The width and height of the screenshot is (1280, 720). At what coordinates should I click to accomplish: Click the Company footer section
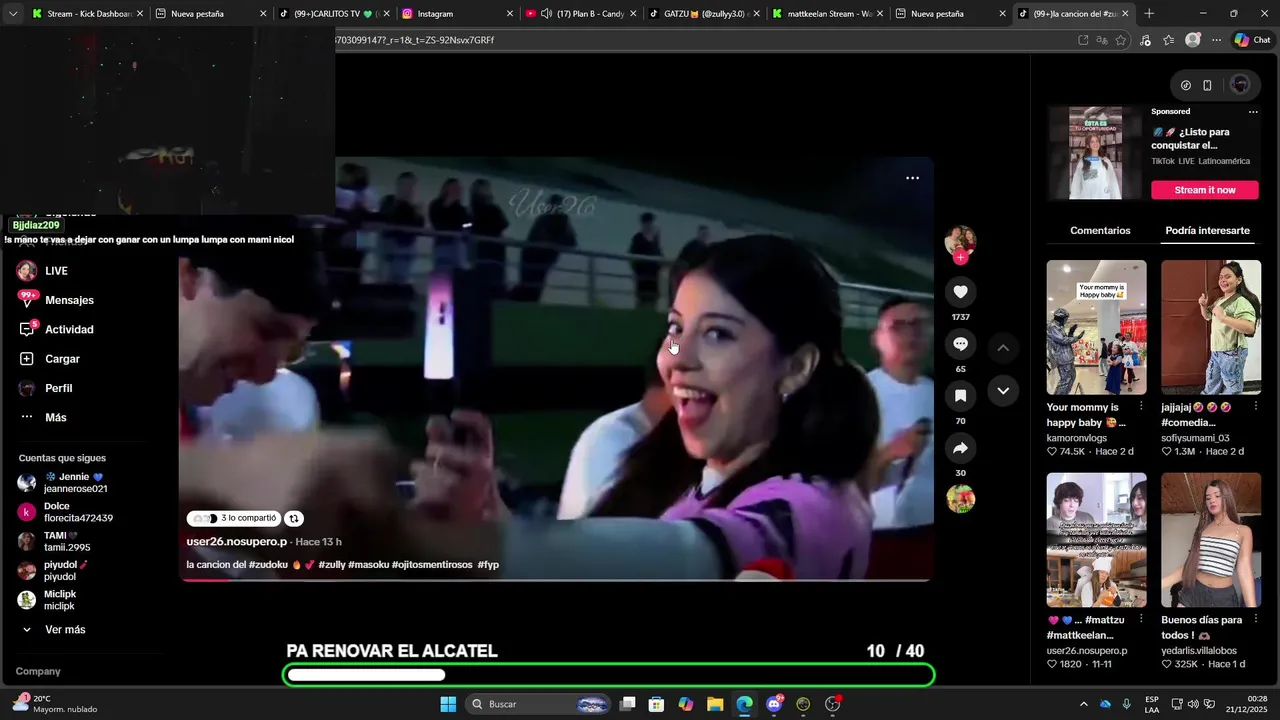point(38,671)
